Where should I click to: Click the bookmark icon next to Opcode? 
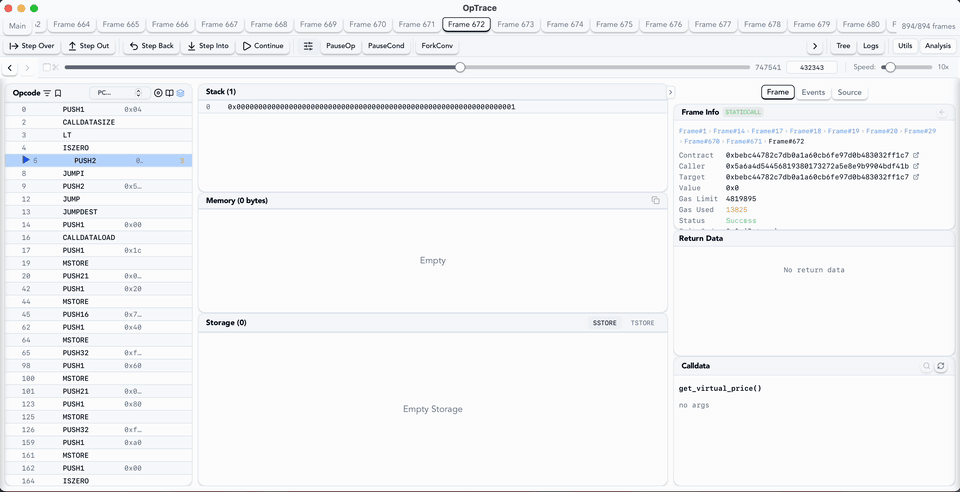pyautogui.click(x=58, y=93)
